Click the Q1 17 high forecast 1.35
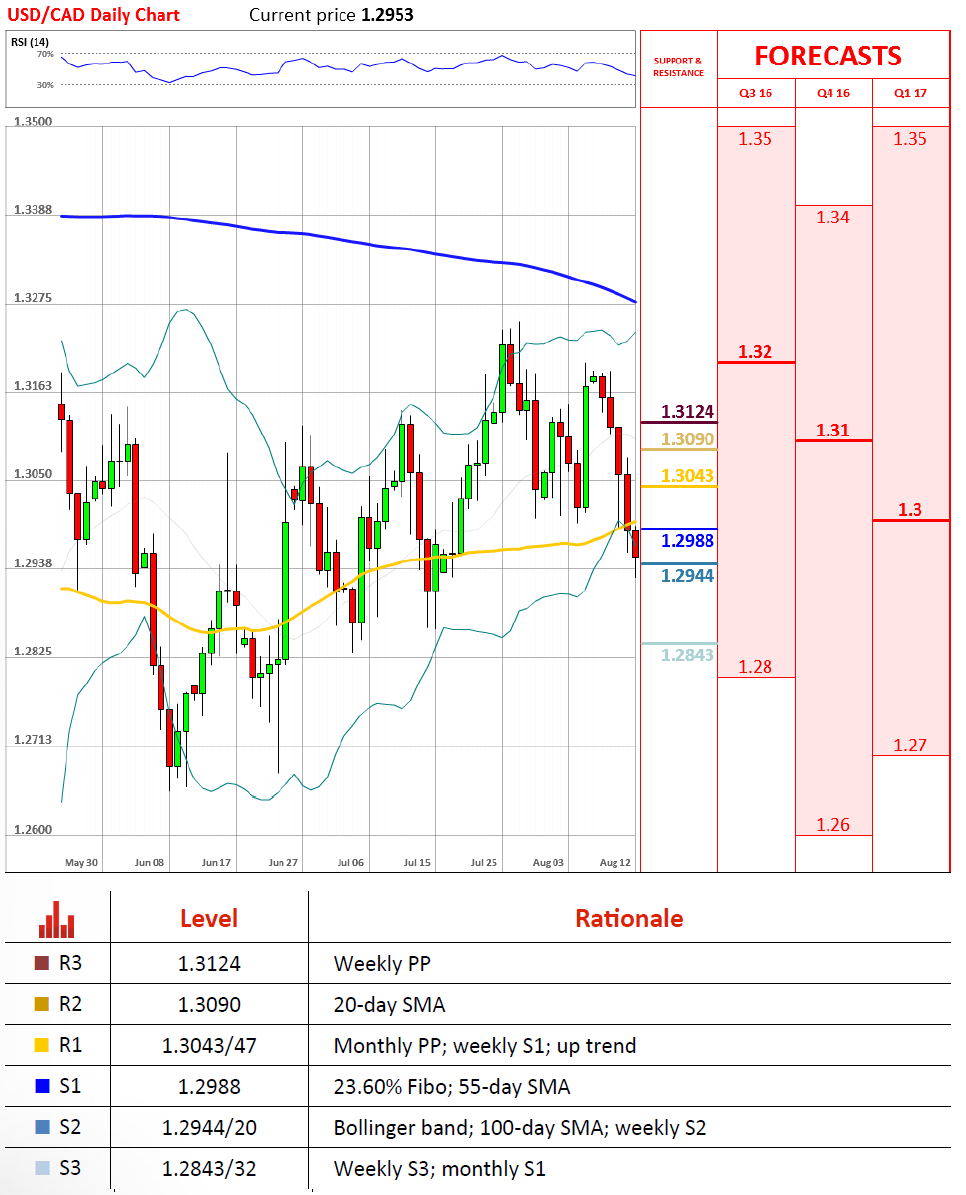Screen dimensions: 966x1195 [x=910, y=139]
